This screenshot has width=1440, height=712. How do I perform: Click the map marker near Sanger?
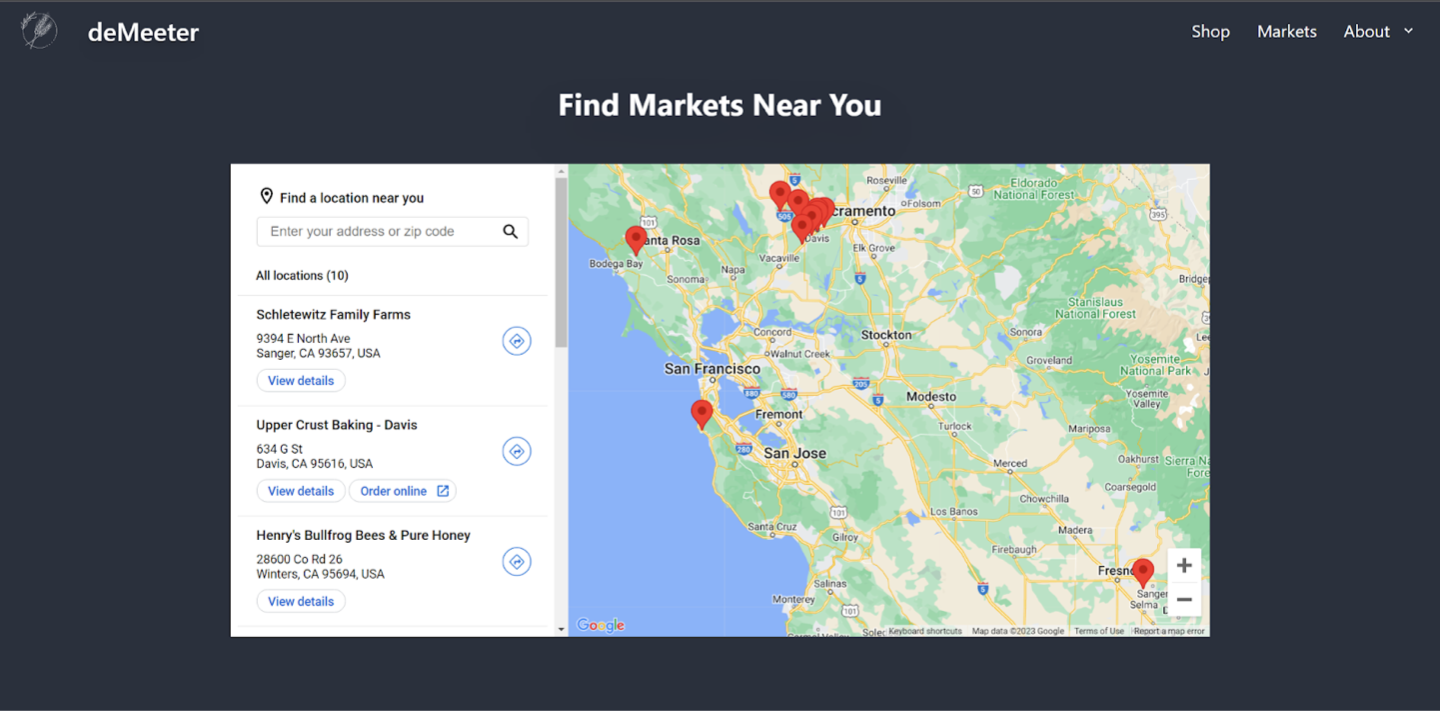1142,572
